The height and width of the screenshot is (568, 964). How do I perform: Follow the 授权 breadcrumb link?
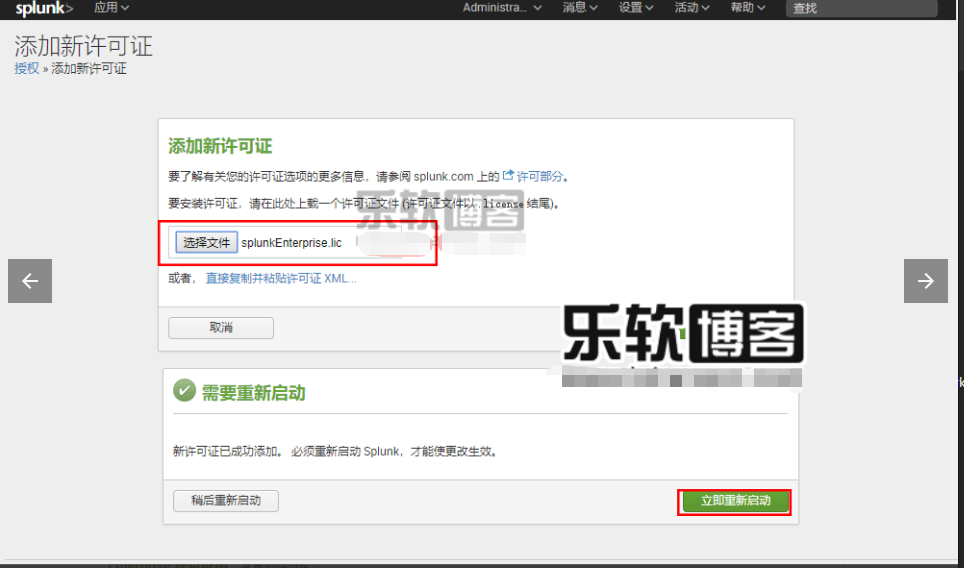pos(27,68)
